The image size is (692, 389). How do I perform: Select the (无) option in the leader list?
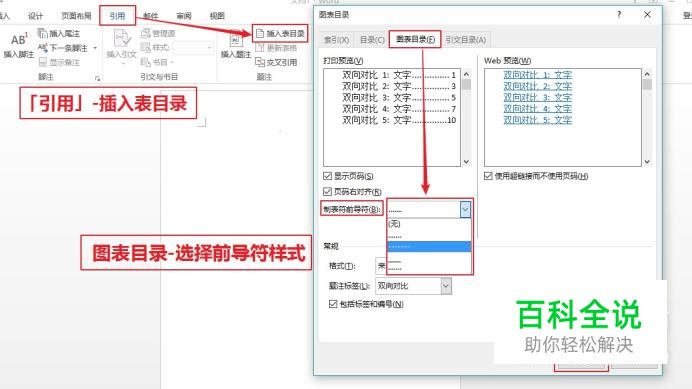pyautogui.click(x=429, y=224)
